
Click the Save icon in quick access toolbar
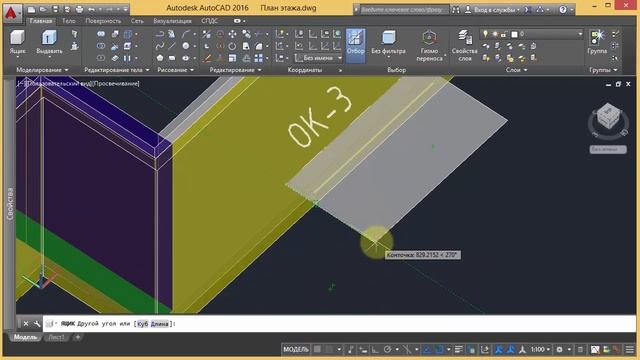tap(56, 9)
